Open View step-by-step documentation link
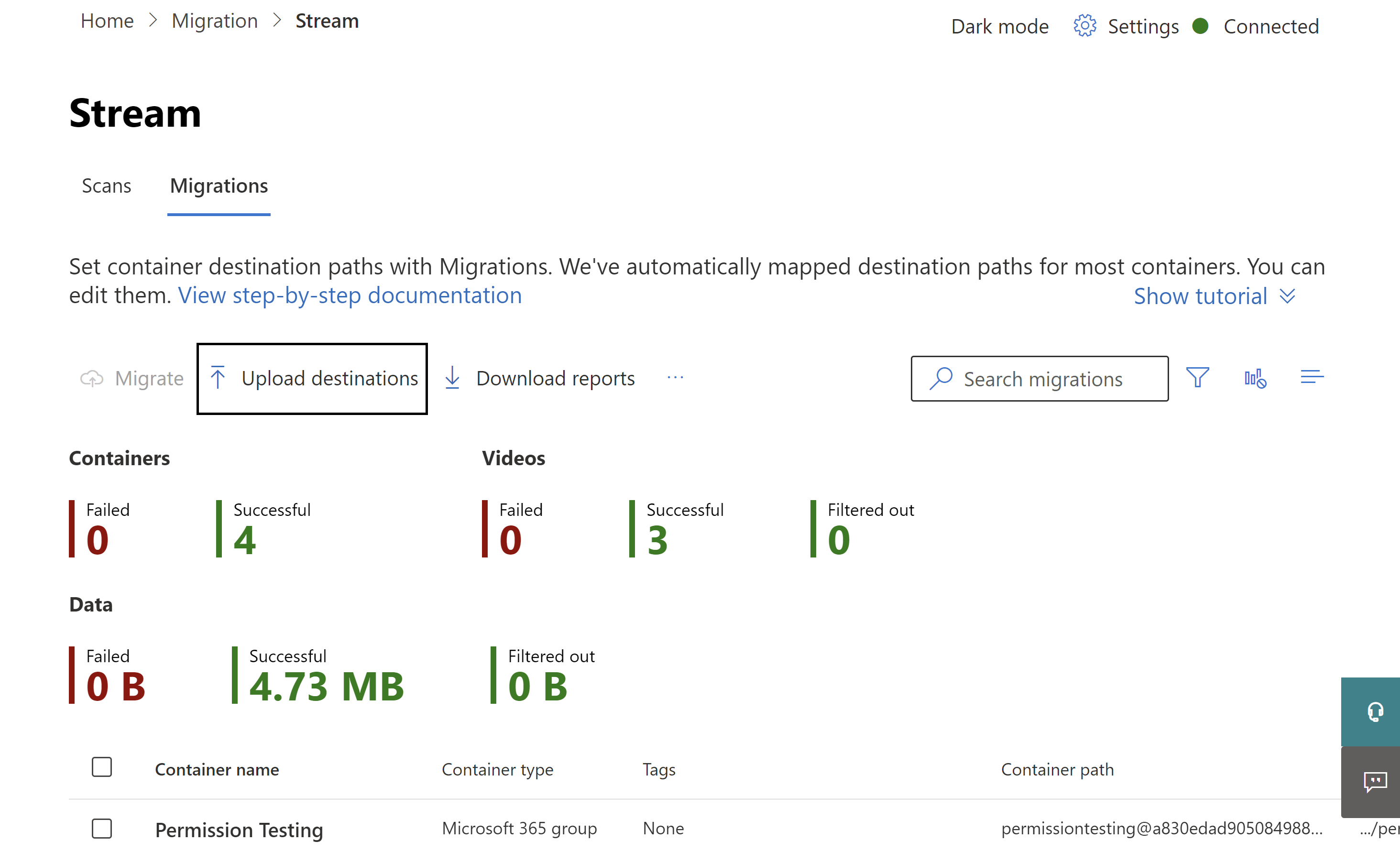Screen dimensions: 1400x852 [x=349, y=295]
